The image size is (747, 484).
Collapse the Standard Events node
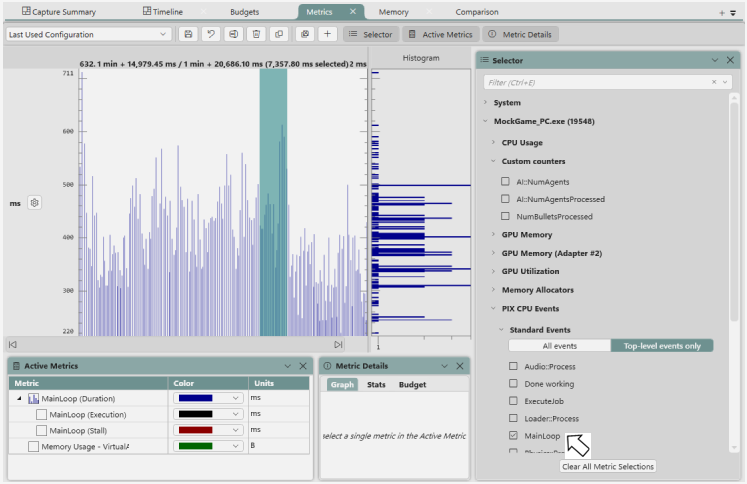tap(501, 330)
